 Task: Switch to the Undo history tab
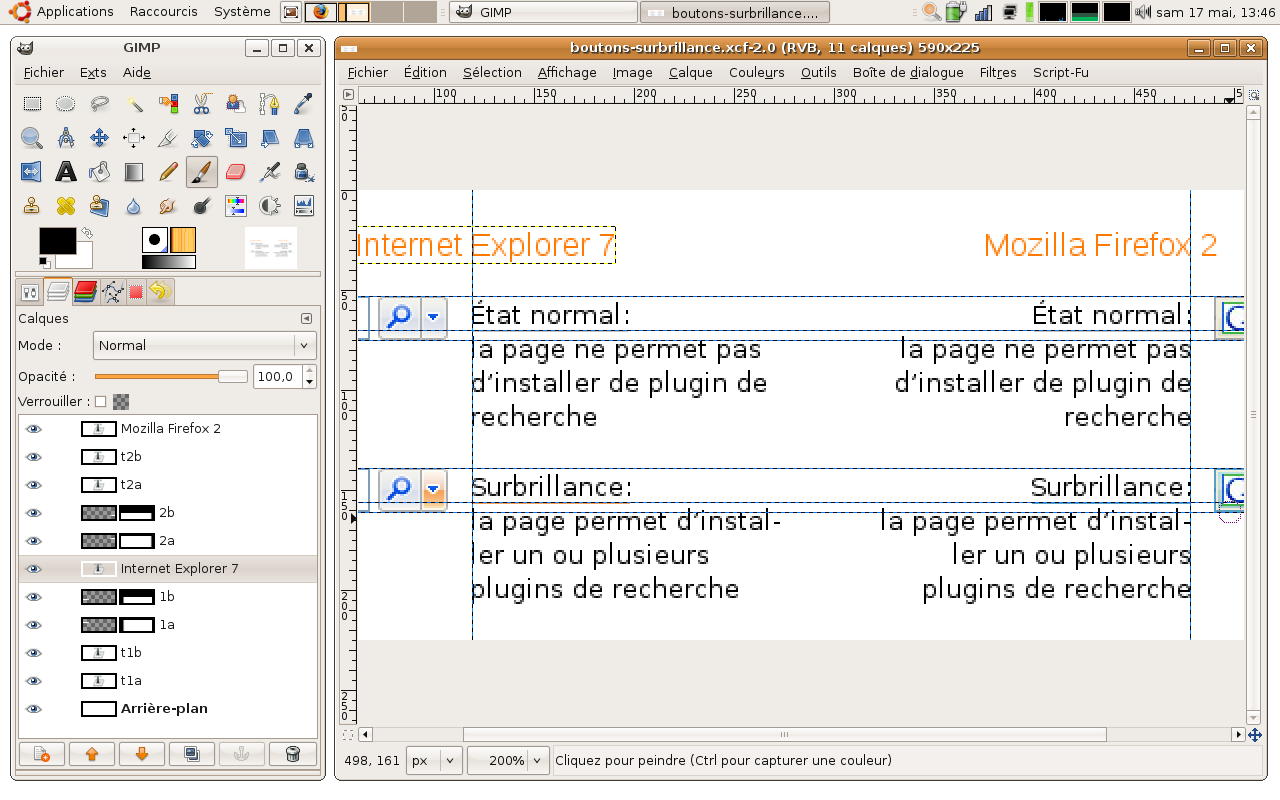(x=160, y=292)
